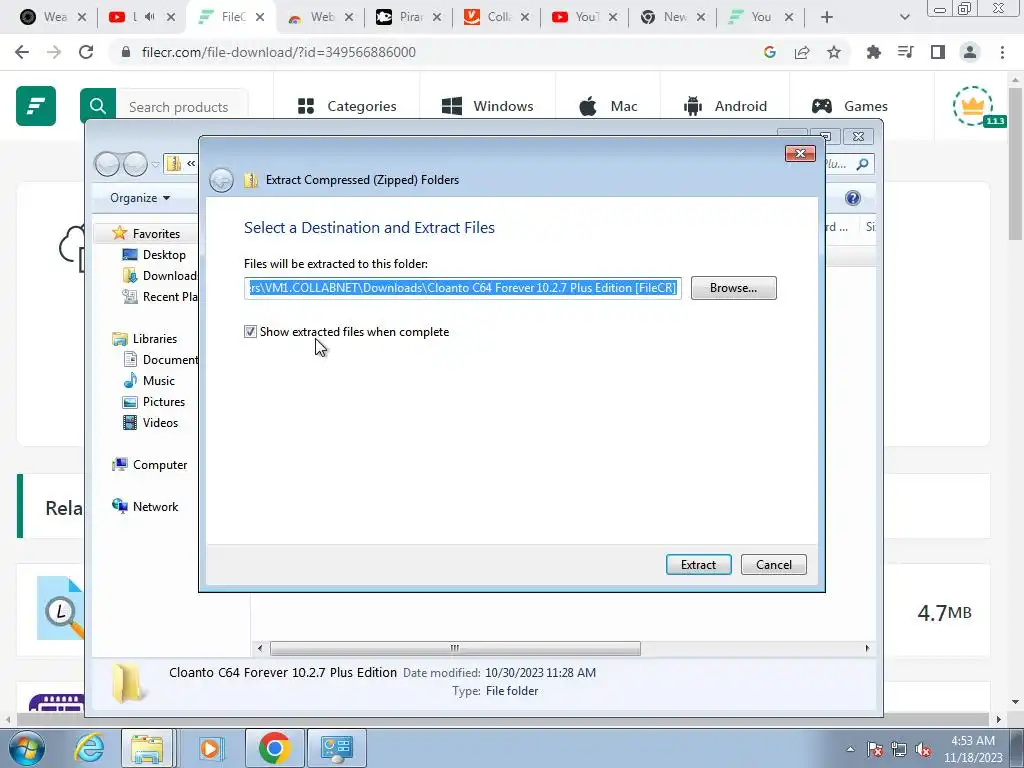Click the Extract button

click(698, 565)
